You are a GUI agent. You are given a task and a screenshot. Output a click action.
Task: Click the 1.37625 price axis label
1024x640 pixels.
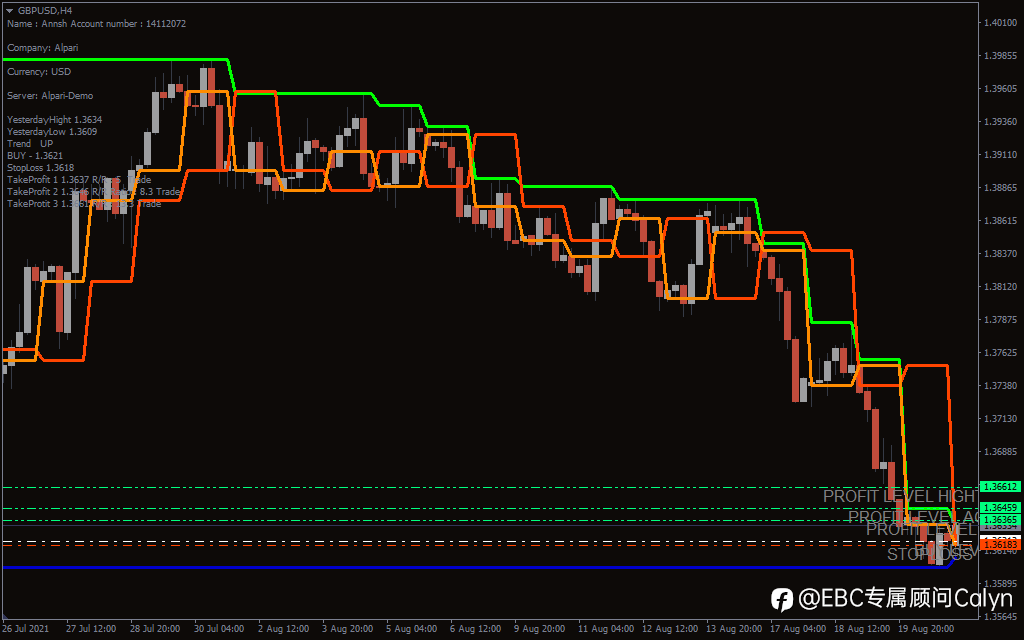click(x=1000, y=353)
